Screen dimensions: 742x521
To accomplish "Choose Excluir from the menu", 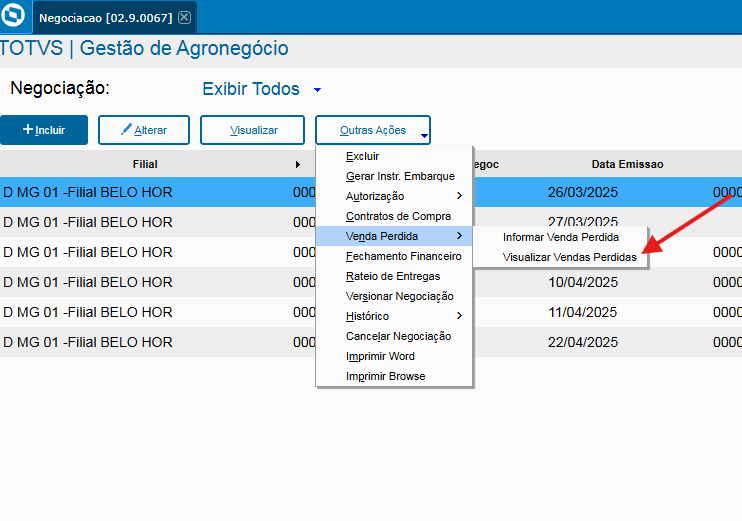I will point(394,156).
